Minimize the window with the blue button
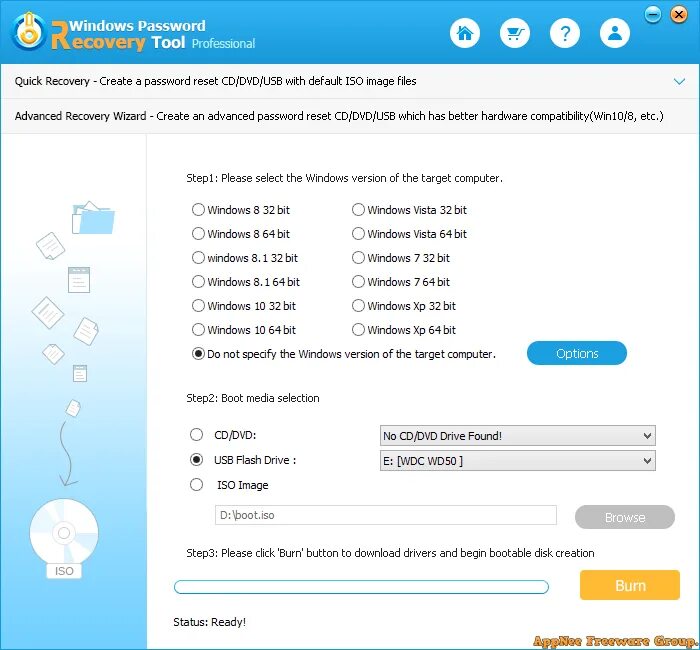This screenshot has width=700, height=650. click(653, 15)
